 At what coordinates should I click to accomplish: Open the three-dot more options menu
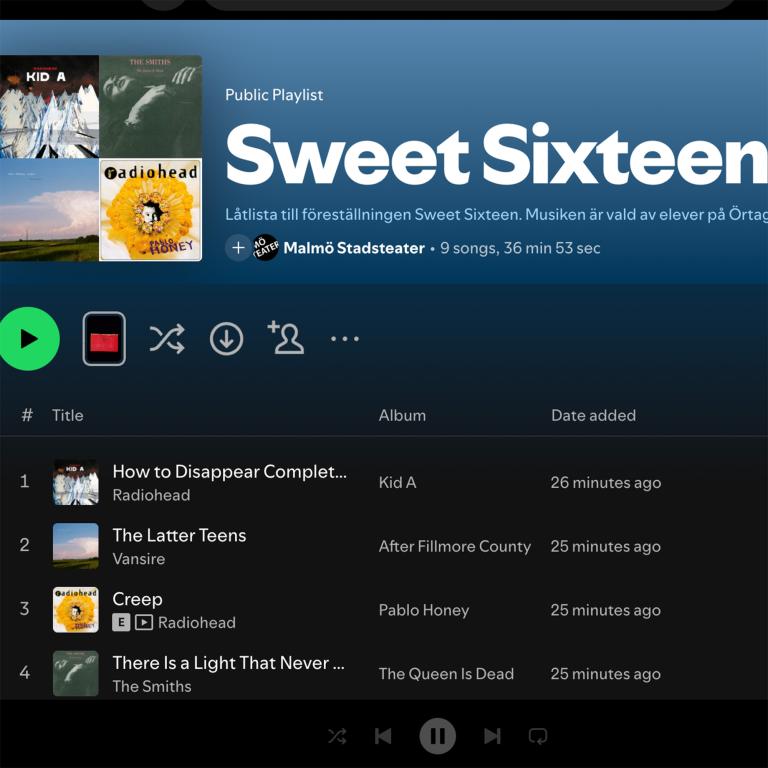345,338
